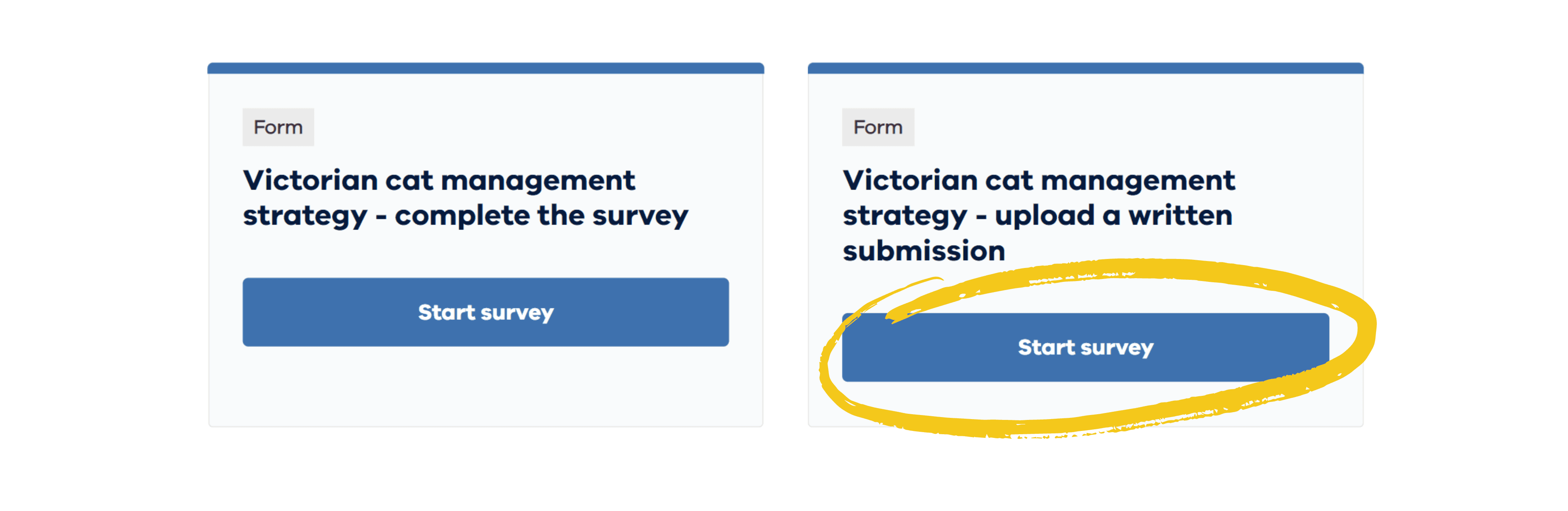Click 'strategy - upload a written' text line

pyautogui.click(x=1037, y=216)
